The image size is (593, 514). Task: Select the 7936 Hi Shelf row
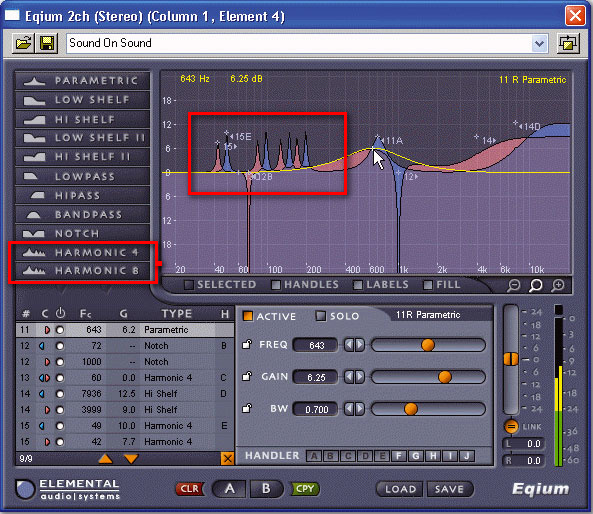click(125, 394)
